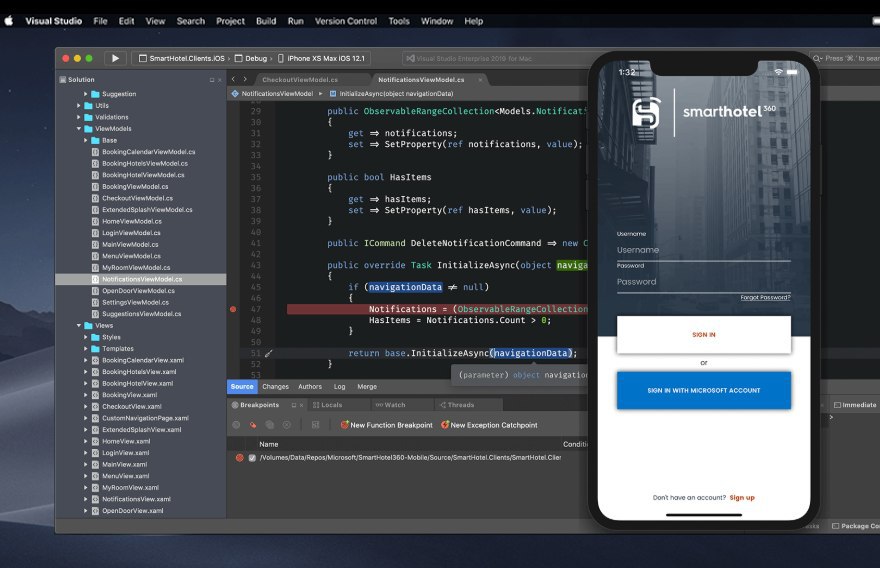The width and height of the screenshot is (880, 568).
Task: Collapse the Views folder
Action: pos(79,326)
